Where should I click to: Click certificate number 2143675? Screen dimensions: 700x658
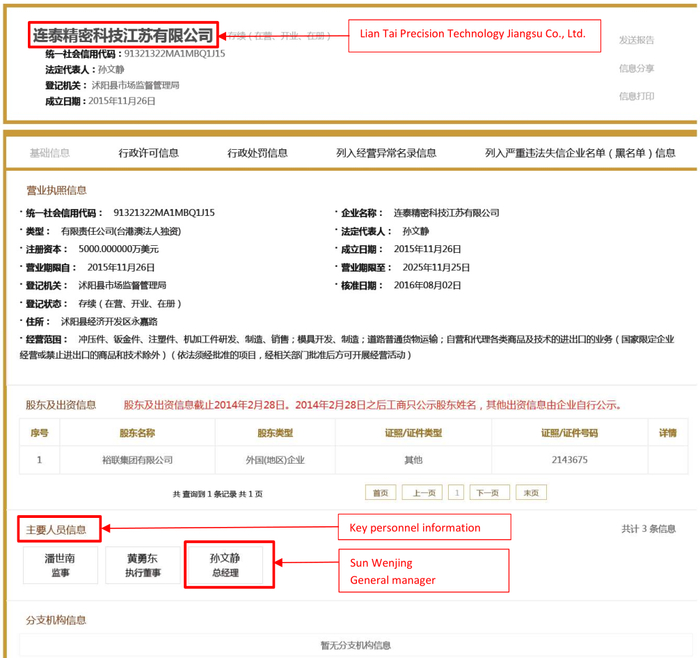(570, 460)
